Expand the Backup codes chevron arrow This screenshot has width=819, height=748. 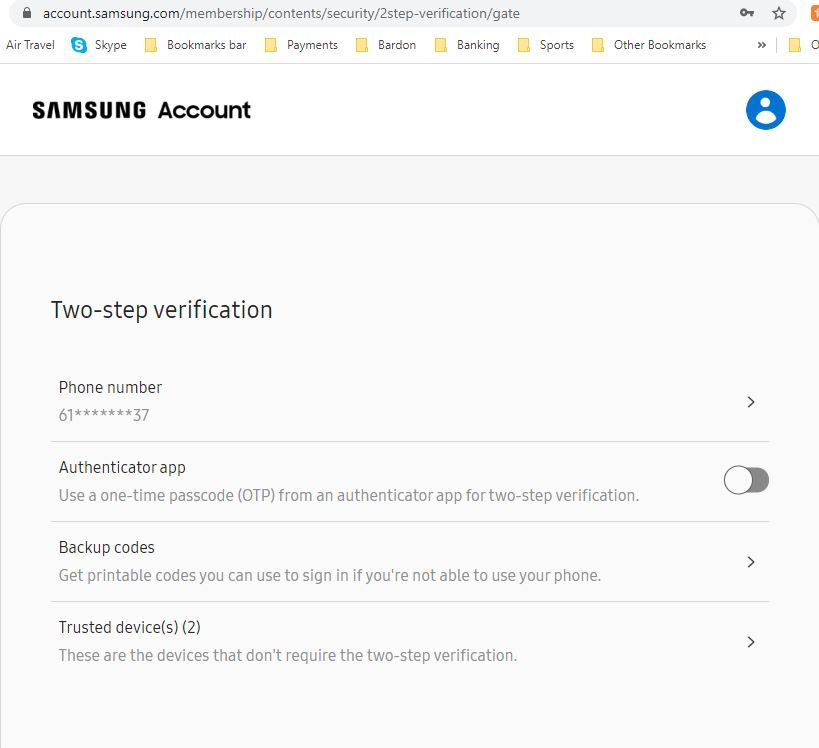coord(751,562)
